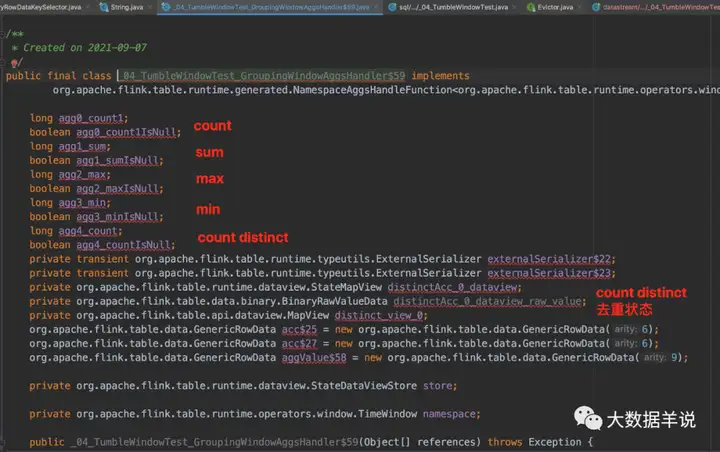Click the field agg1_sumIsNull
Screen dimensions: 720x452
[118, 160]
